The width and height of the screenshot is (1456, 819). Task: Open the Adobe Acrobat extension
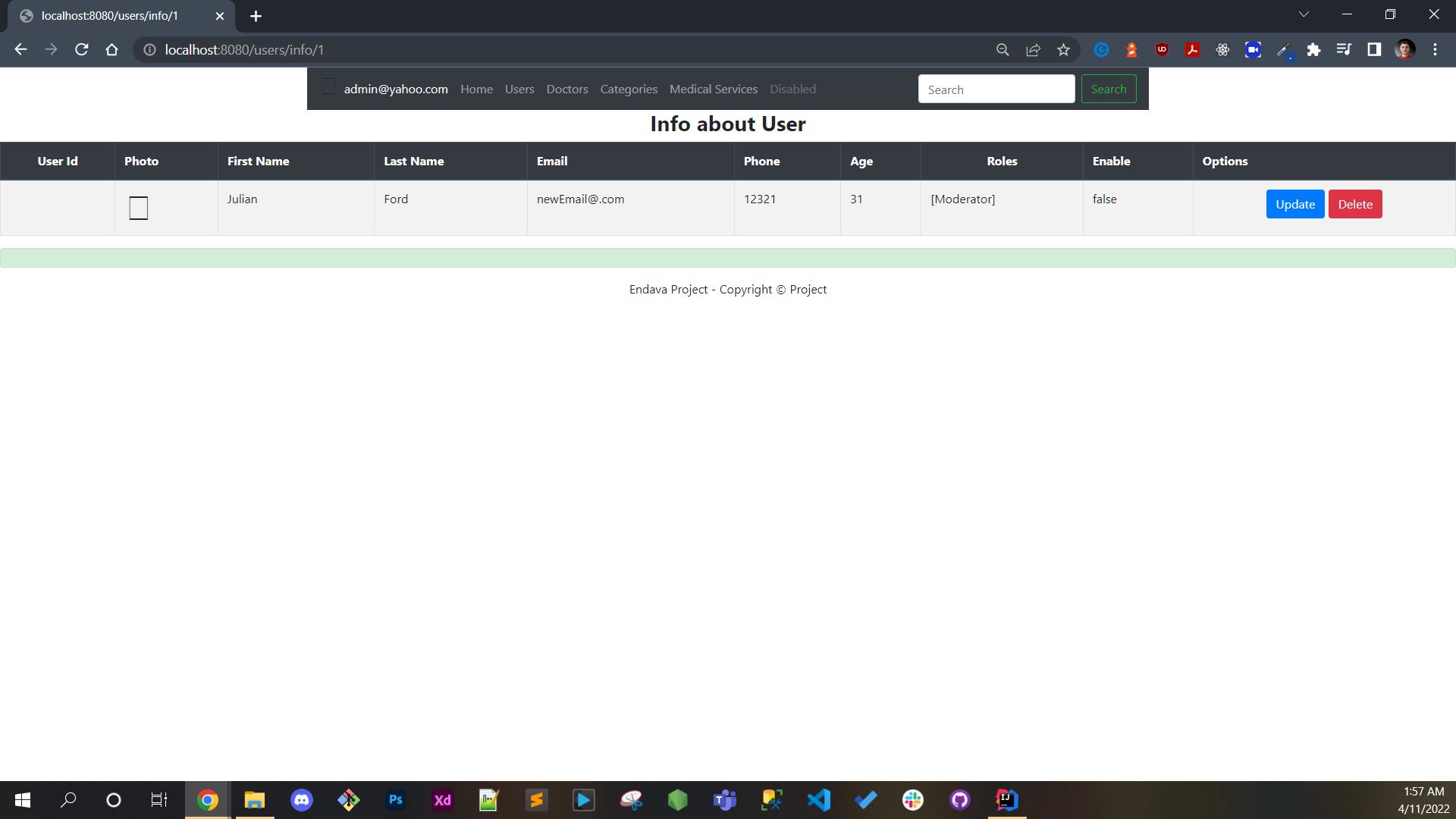click(1192, 49)
